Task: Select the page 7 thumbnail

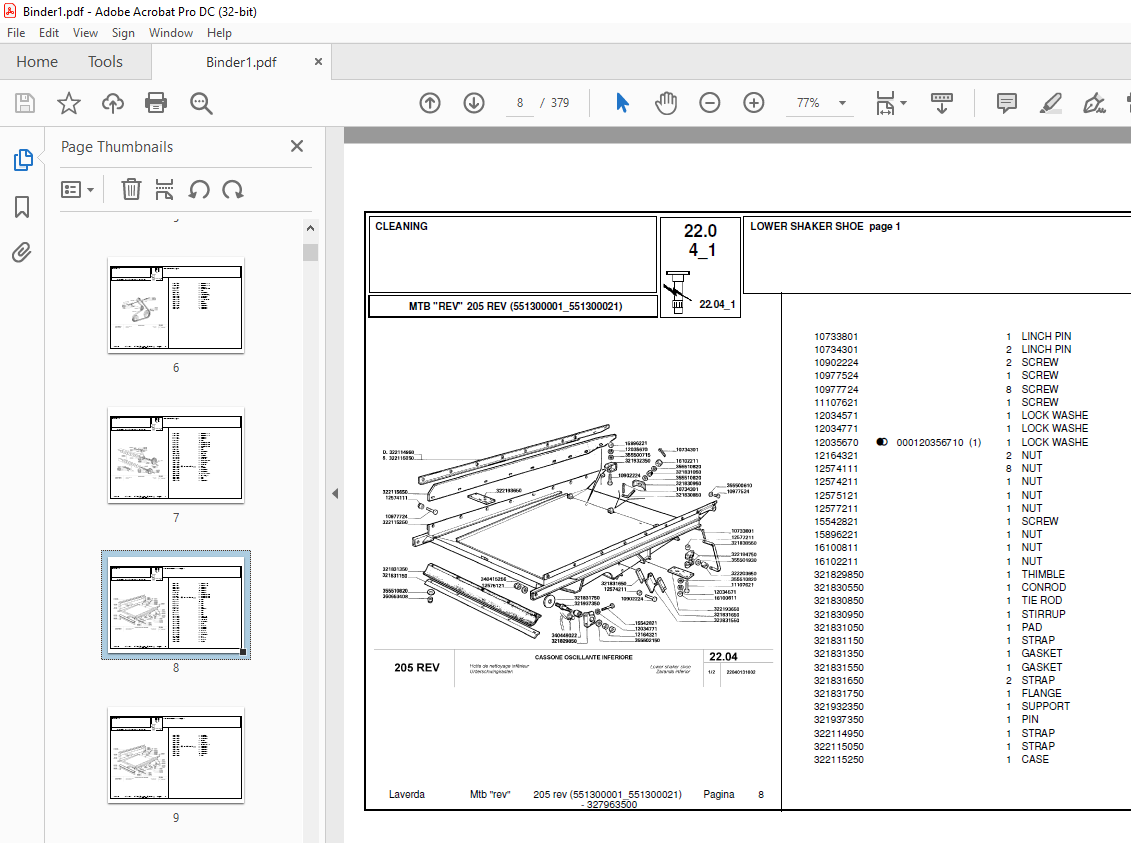Action: (176, 455)
